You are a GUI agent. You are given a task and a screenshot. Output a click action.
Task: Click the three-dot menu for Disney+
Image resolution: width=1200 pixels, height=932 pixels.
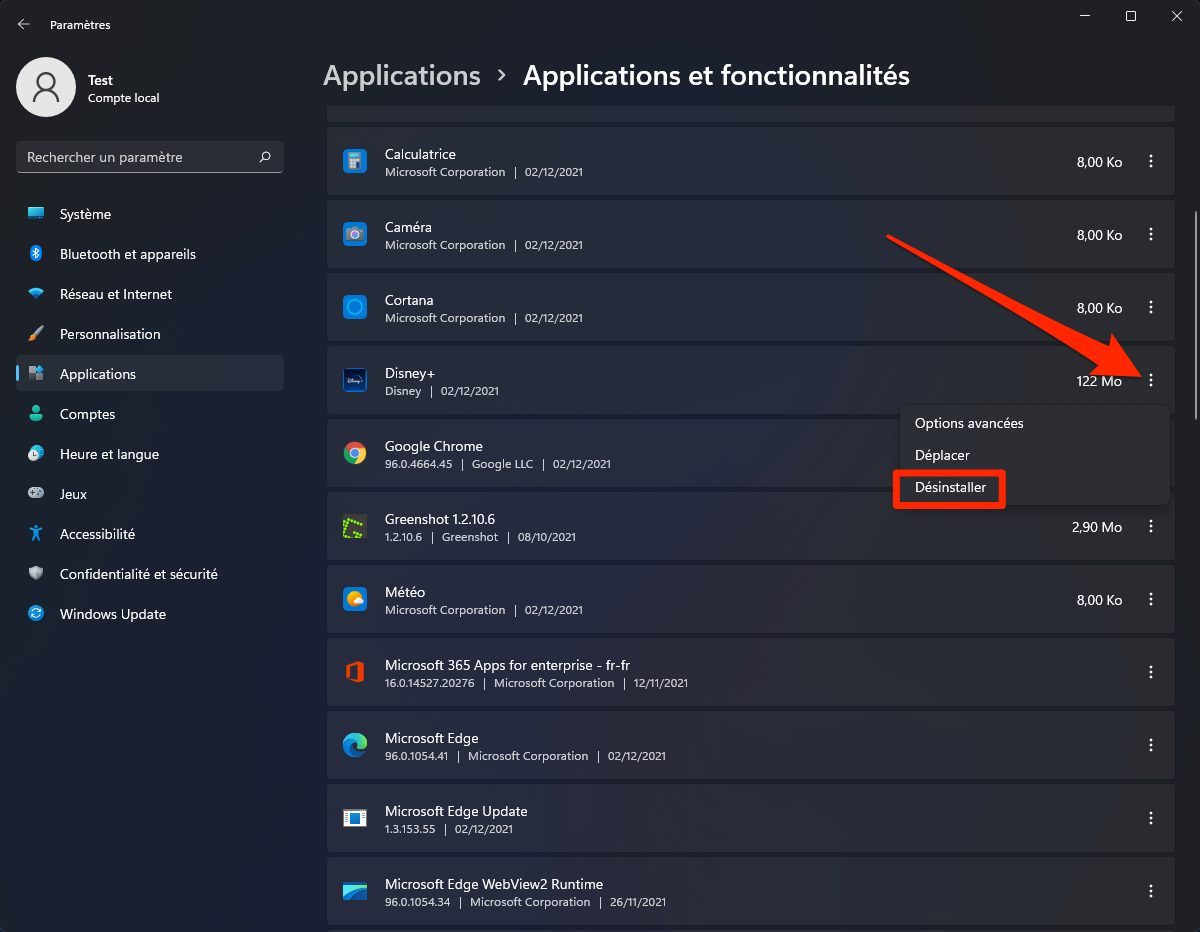[1151, 380]
